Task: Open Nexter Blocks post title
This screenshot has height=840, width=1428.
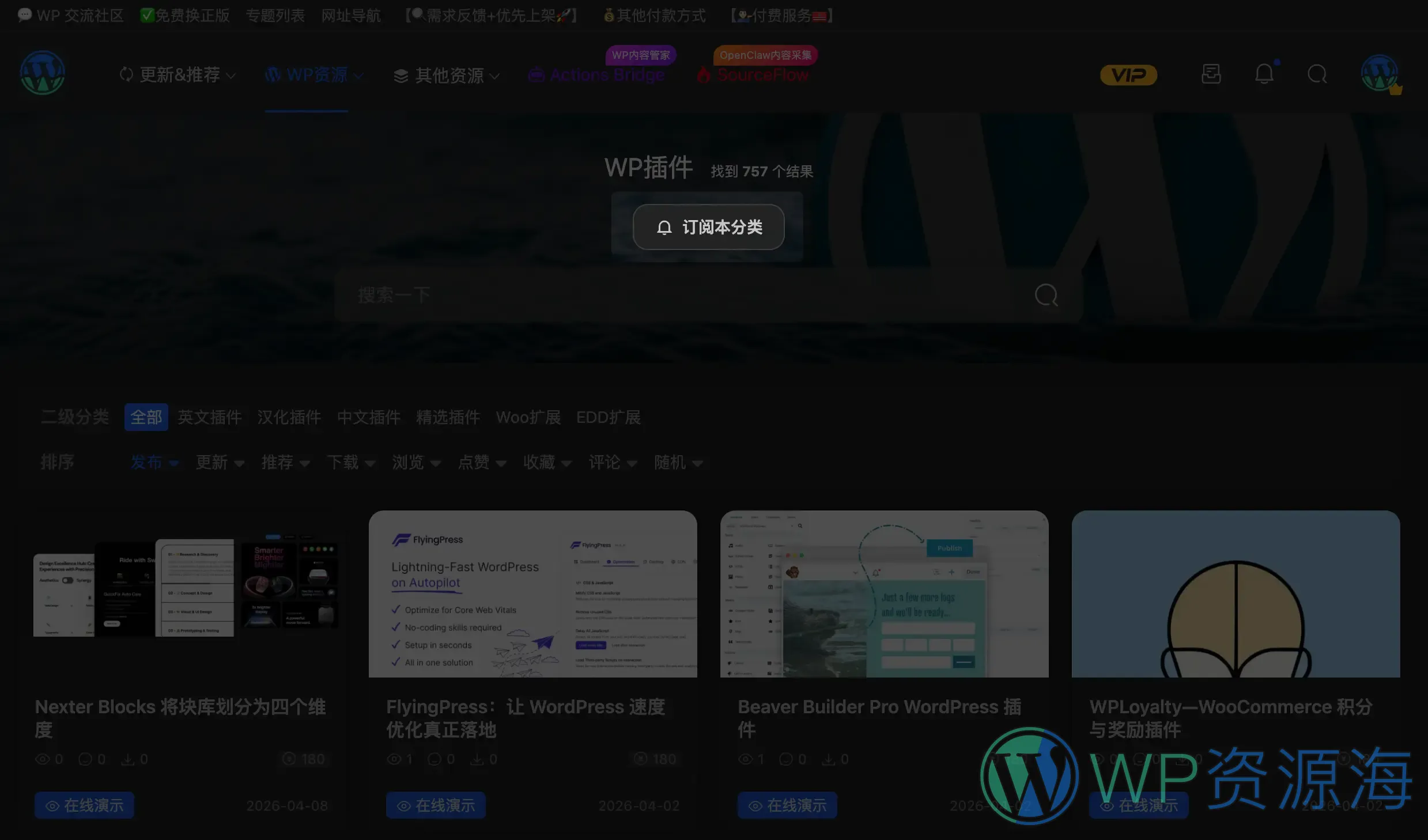Action: 180,718
